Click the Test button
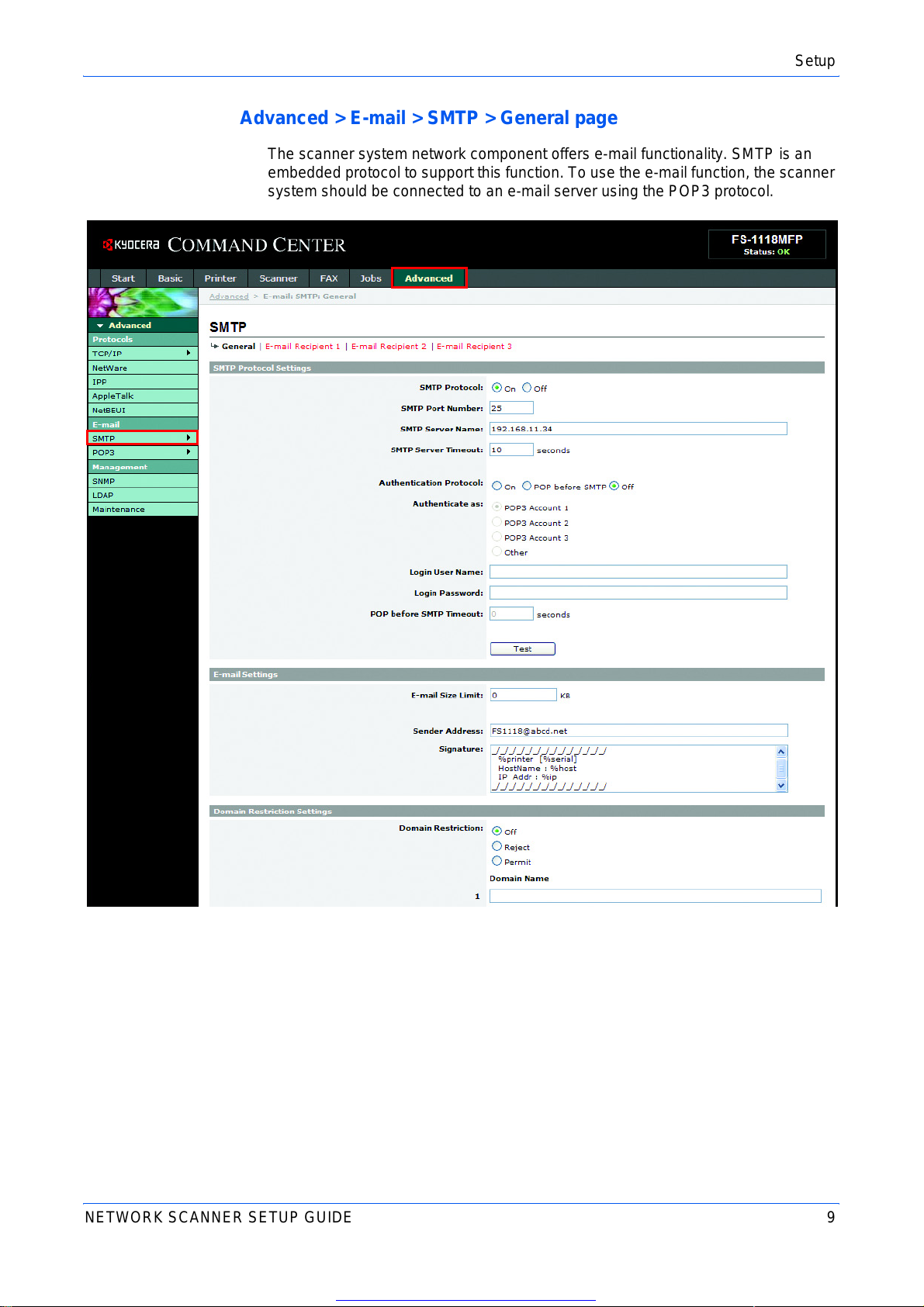The height and width of the screenshot is (1307, 924). pyautogui.click(x=523, y=649)
